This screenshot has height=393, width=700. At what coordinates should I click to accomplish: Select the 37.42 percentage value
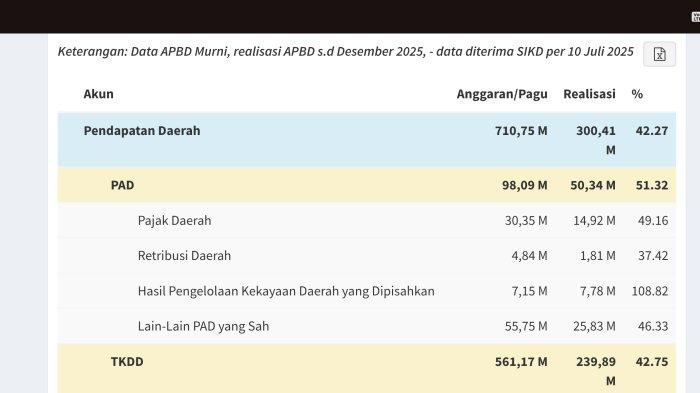tap(653, 255)
